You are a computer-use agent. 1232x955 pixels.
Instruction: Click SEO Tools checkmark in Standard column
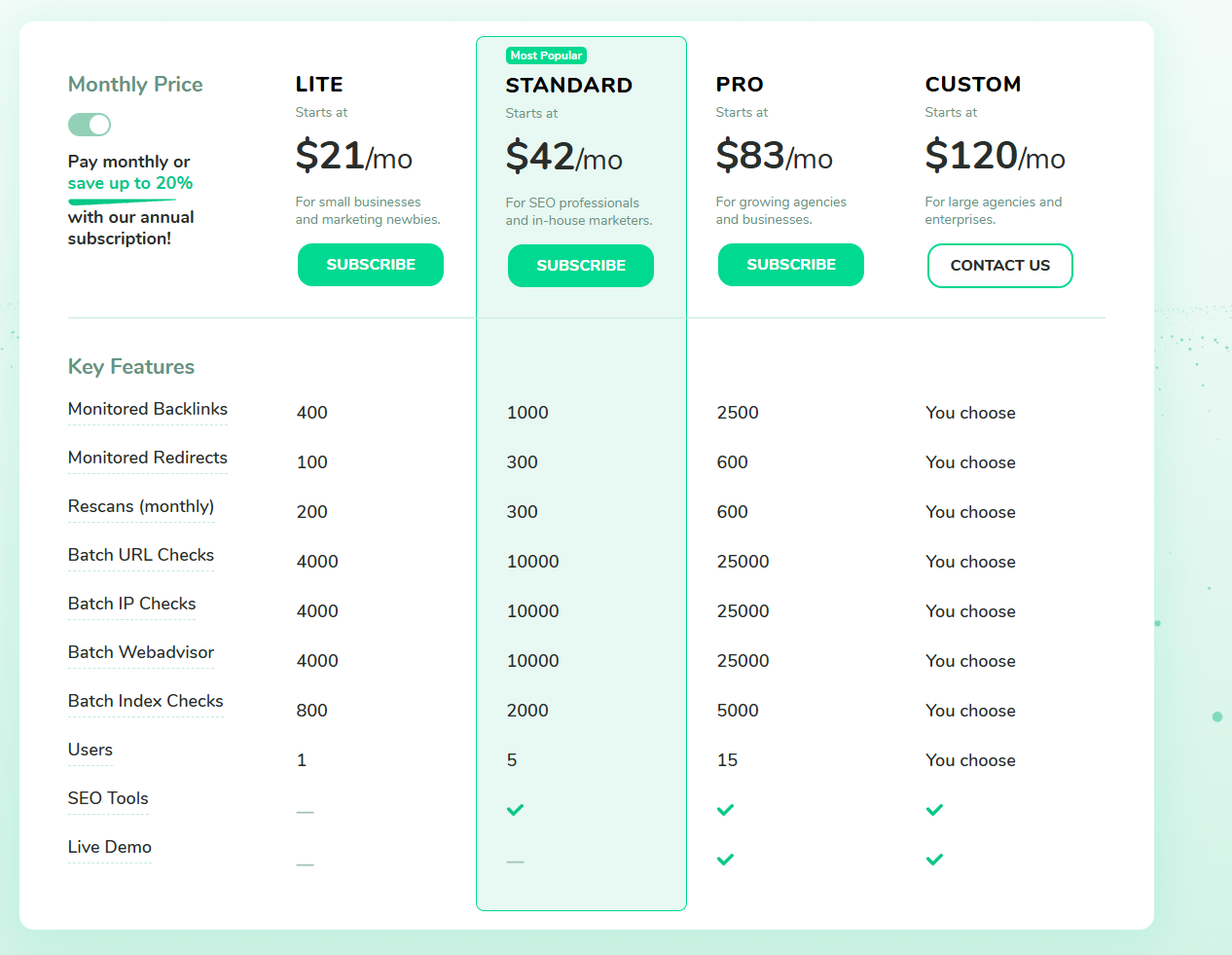516,810
